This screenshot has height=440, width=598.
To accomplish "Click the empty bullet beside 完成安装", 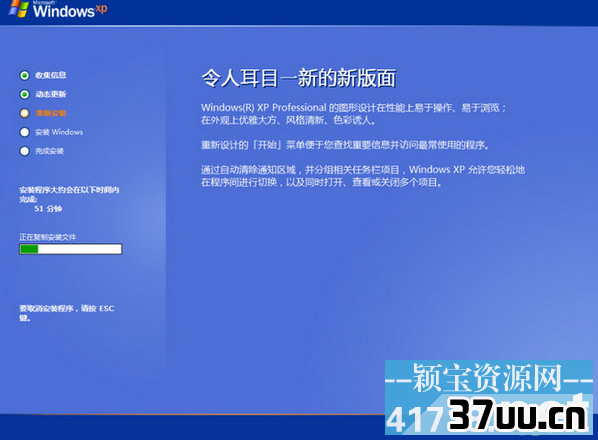I will [x=24, y=151].
